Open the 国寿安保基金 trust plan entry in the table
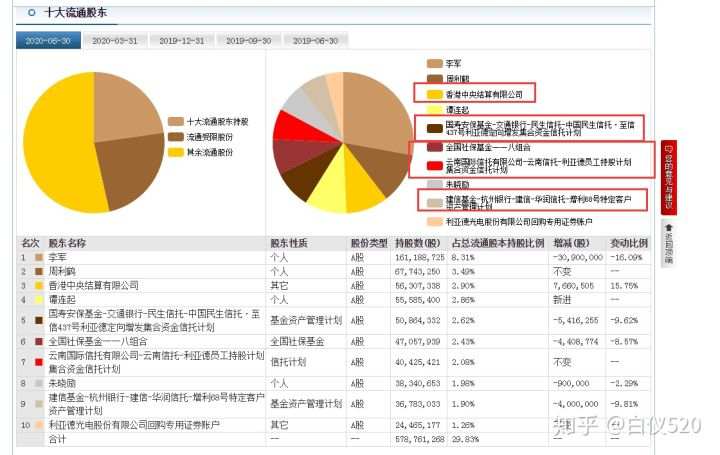Viewport: 720px width, 455px height. pos(154,320)
